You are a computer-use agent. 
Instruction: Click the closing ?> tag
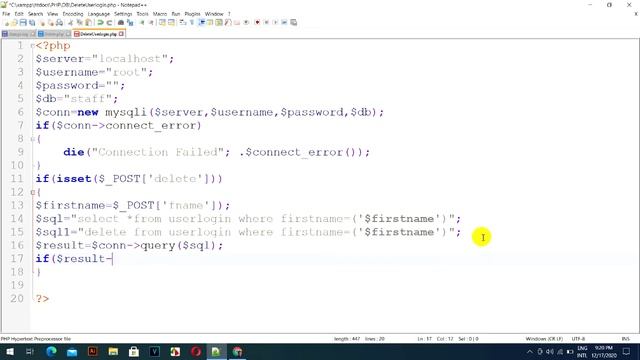42,298
